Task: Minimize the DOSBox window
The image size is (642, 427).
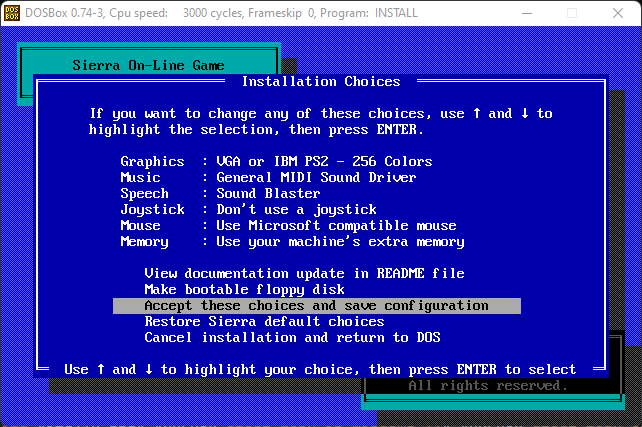Action: pos(527,13)
